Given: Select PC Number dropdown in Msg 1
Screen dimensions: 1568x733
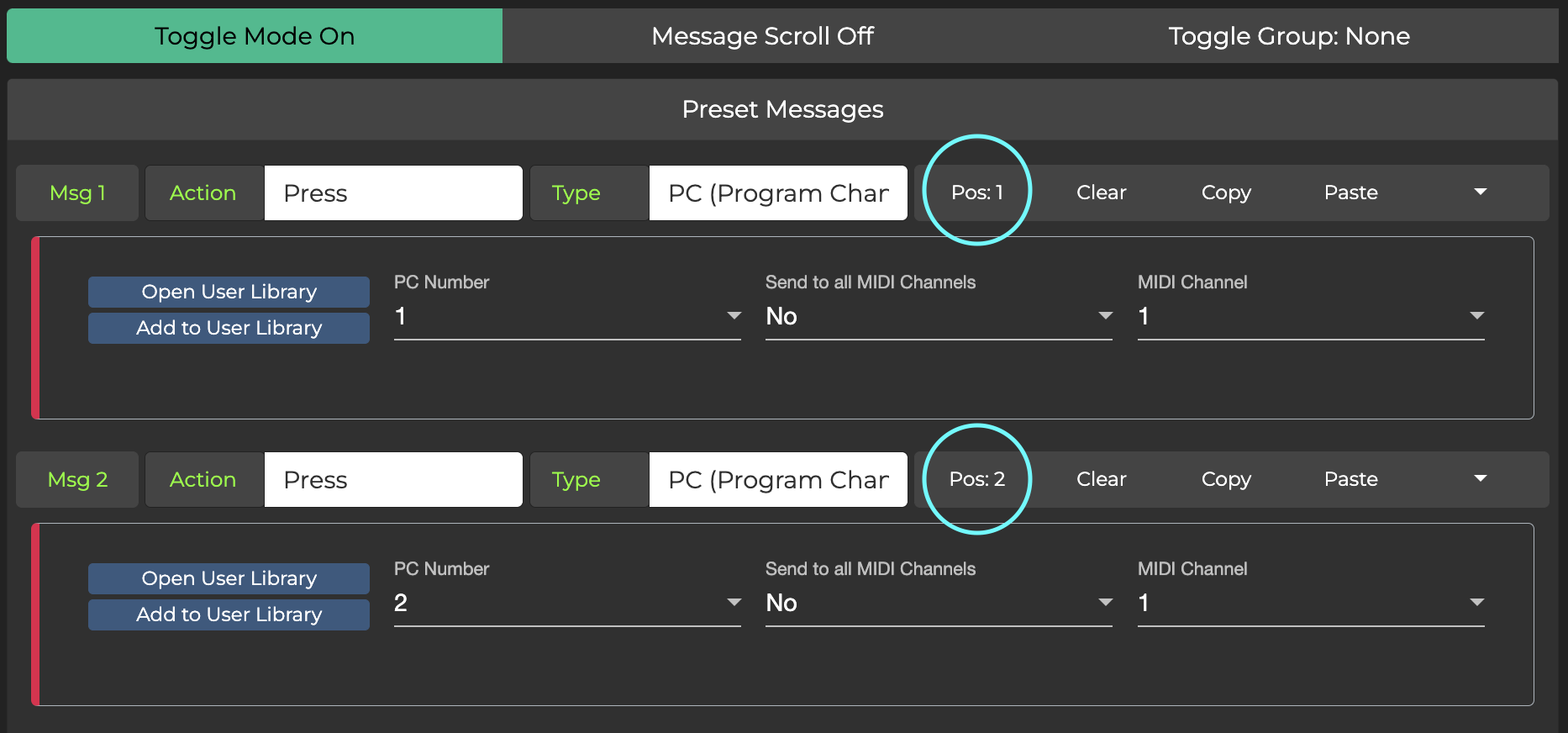Looking at the screenshot, I should click(x=567, y=316).
